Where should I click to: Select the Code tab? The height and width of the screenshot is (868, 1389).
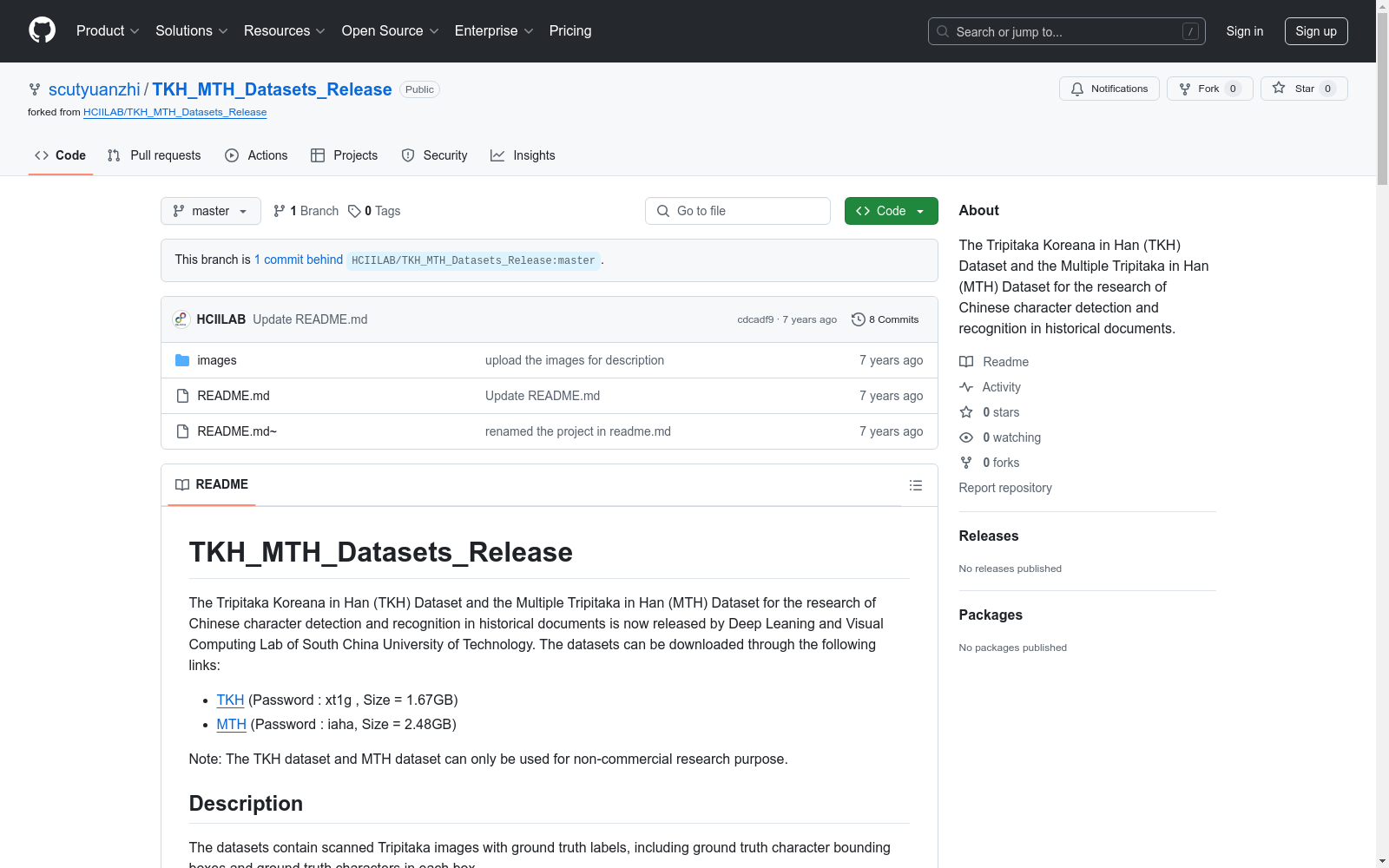click(61, 155)
